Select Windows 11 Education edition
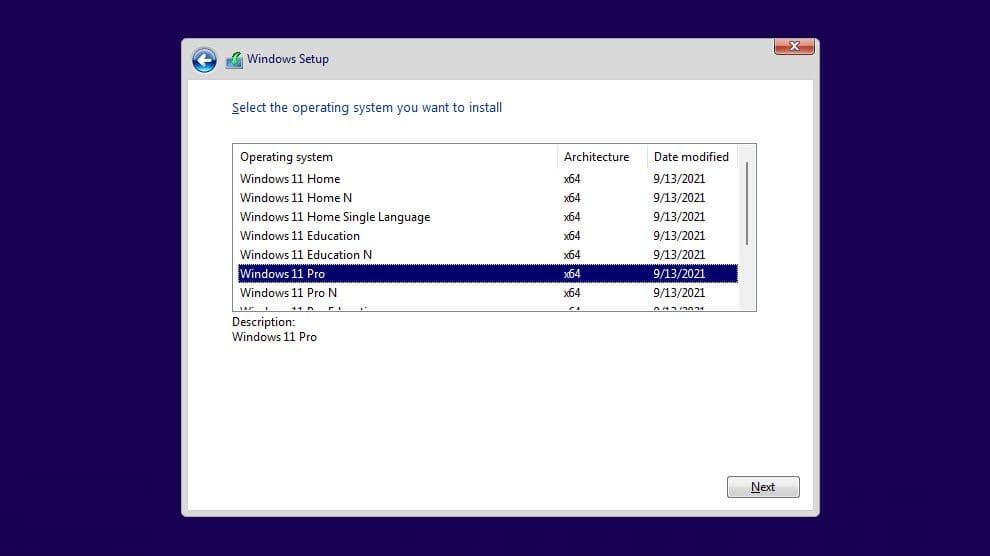990x556 pixels. coord(300,236)
